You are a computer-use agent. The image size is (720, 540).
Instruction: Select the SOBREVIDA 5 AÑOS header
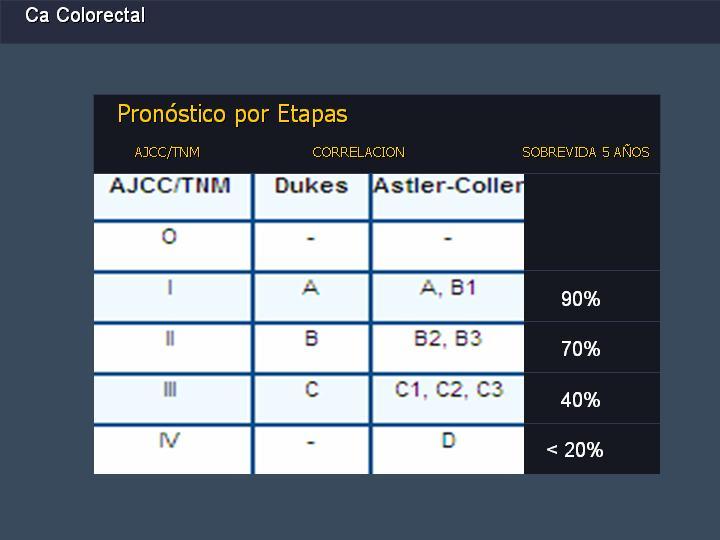tap(586, 152)
